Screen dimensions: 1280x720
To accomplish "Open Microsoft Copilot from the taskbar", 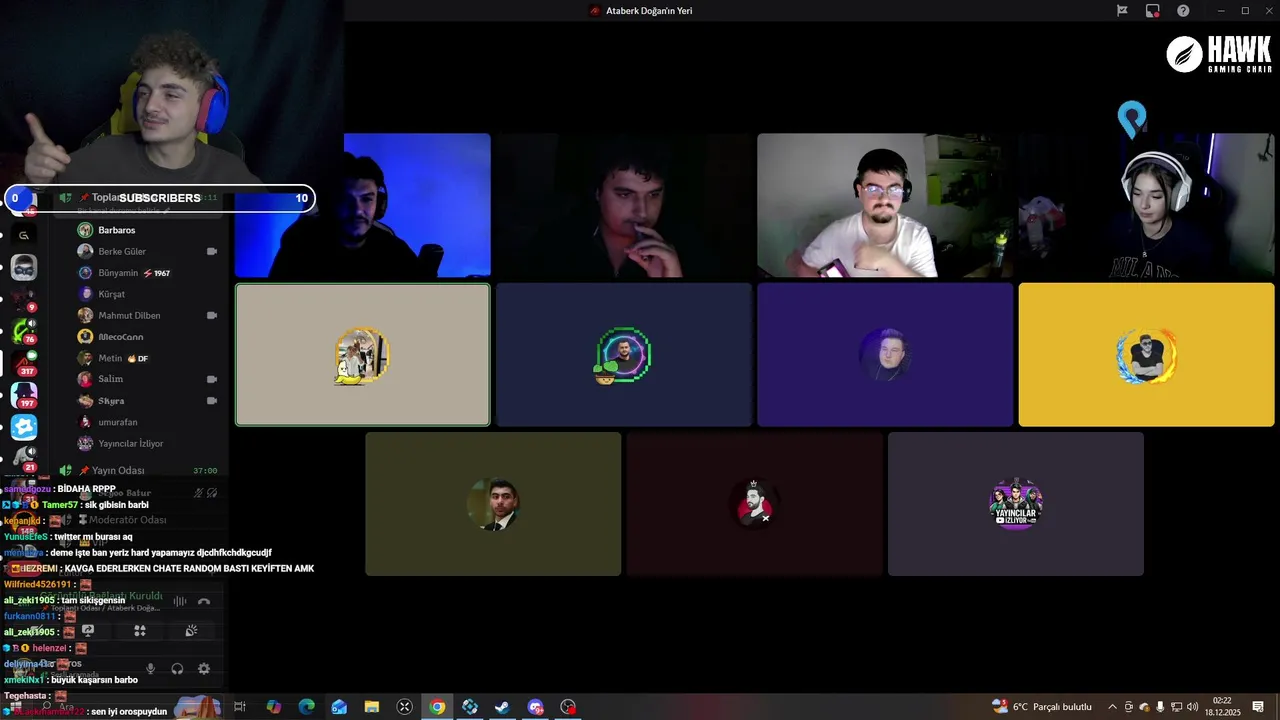I will (274, 707).
